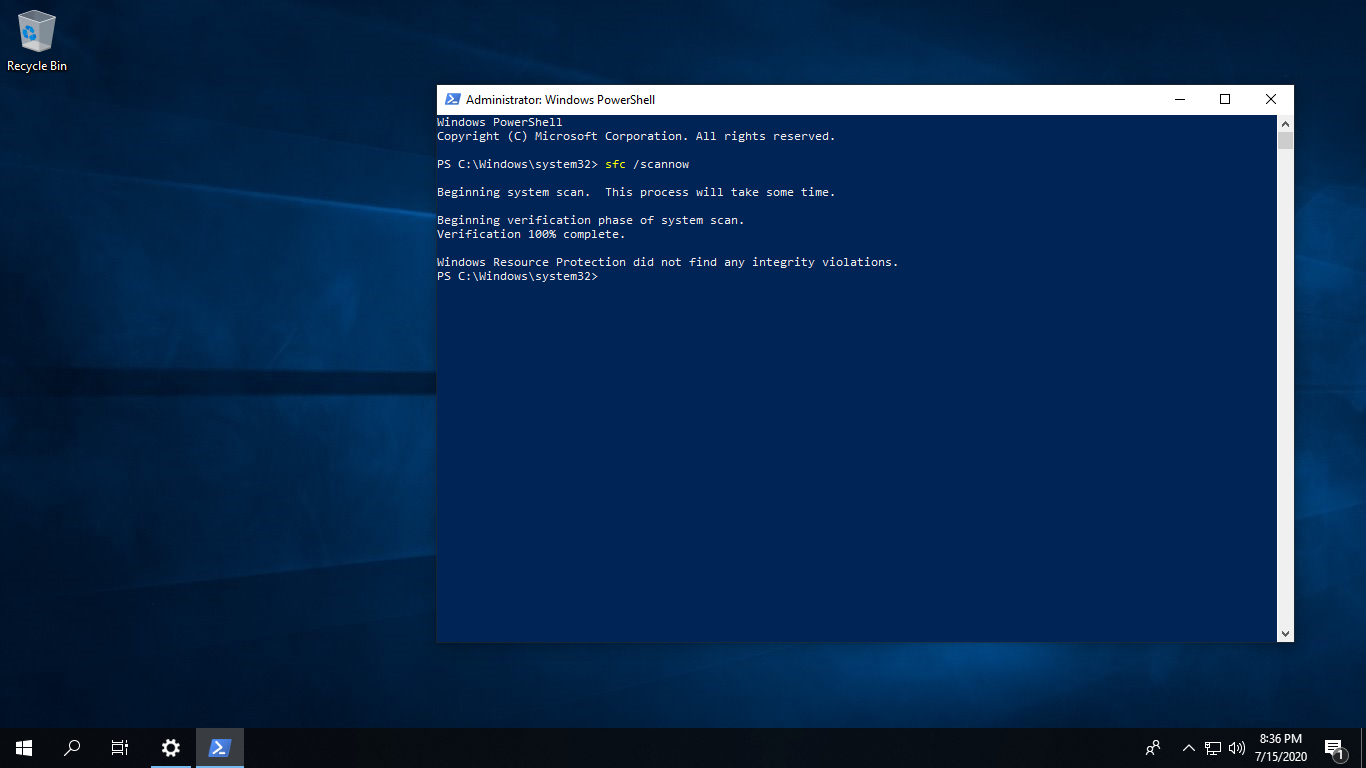The image size is (1366, 768).
Task: Open taskbar Search magnifier
Action: coord(72,748)
